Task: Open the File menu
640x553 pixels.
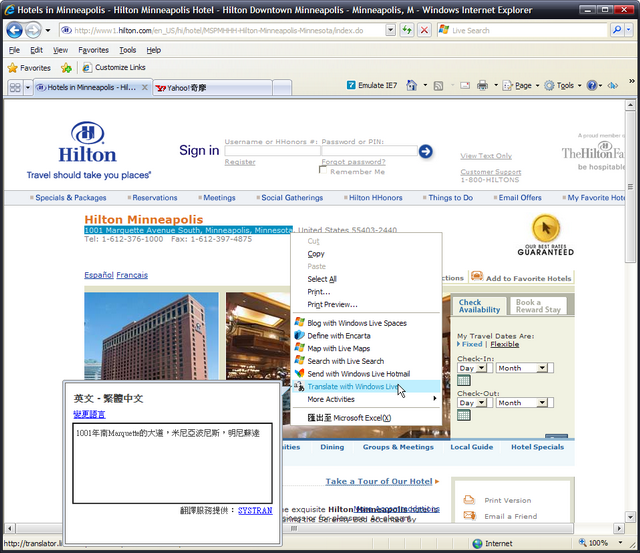Action: tap(14, 50)
